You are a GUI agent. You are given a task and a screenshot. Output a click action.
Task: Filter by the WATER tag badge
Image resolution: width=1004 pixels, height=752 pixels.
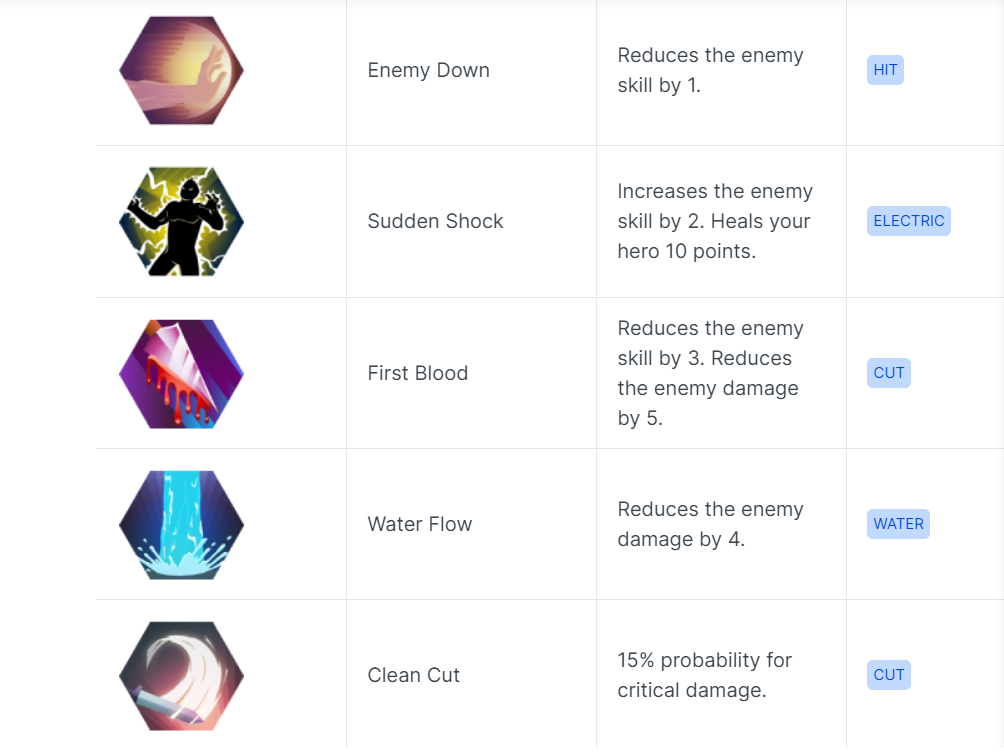(898, 524)
